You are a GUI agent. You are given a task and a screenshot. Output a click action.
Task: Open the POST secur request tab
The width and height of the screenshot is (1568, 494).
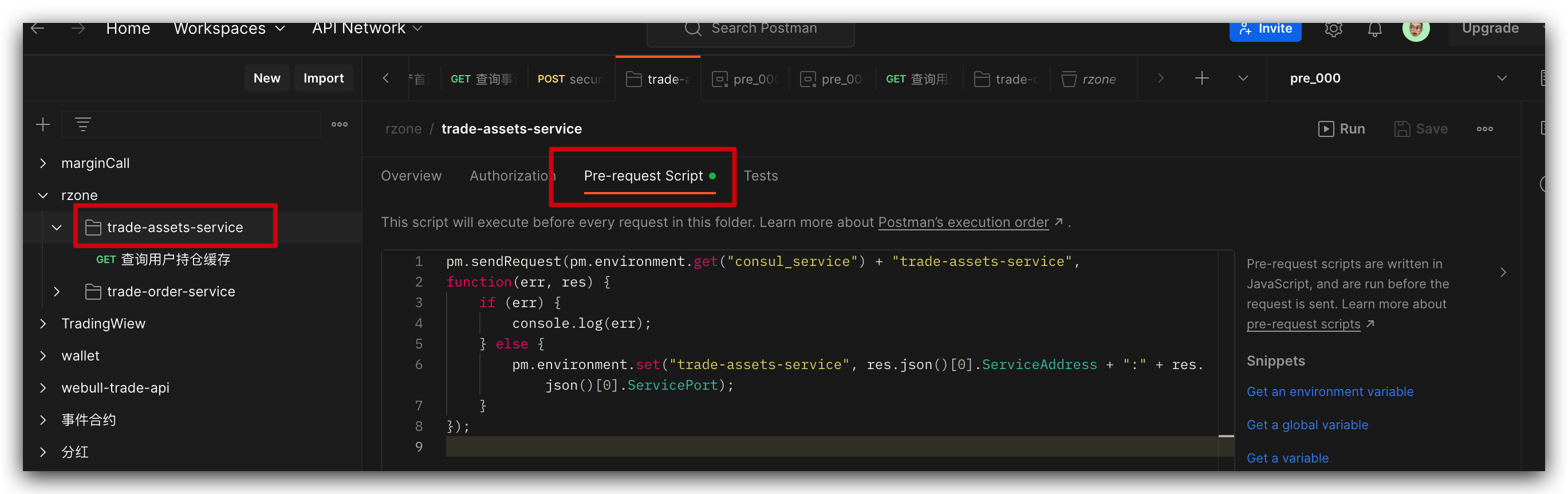[x=570, y=79]
